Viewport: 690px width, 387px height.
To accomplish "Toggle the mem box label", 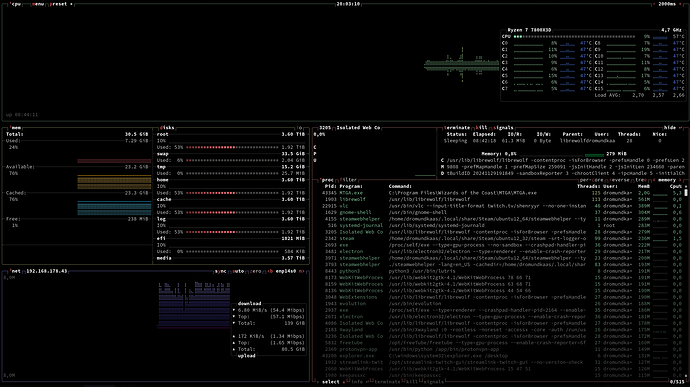I will (16, 128).
